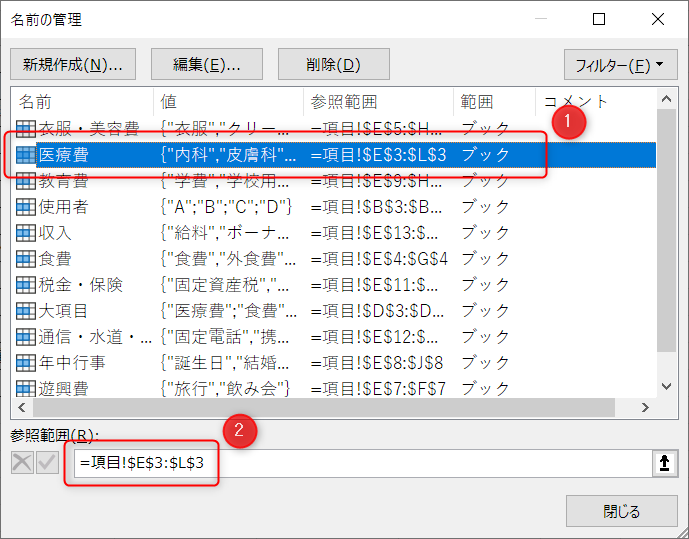Click the collapse dialog arrow icon
This screenshot has height=539, width=689.
pos(664,464)
